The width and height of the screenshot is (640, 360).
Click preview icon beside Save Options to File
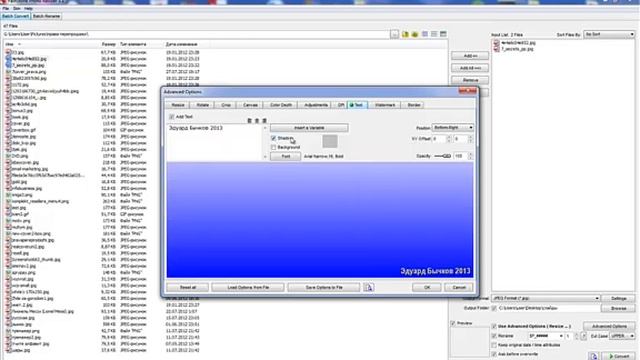point(369,287)
